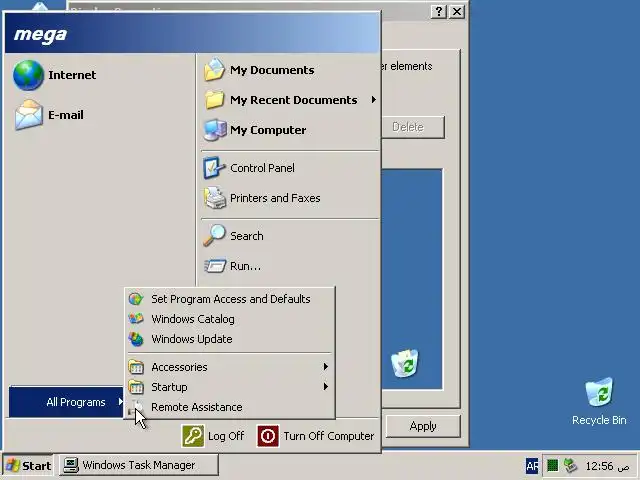The height and width of the screenshot is (480, 640).
Task: Select Printers and Faxes
Action: coord(290,198)
